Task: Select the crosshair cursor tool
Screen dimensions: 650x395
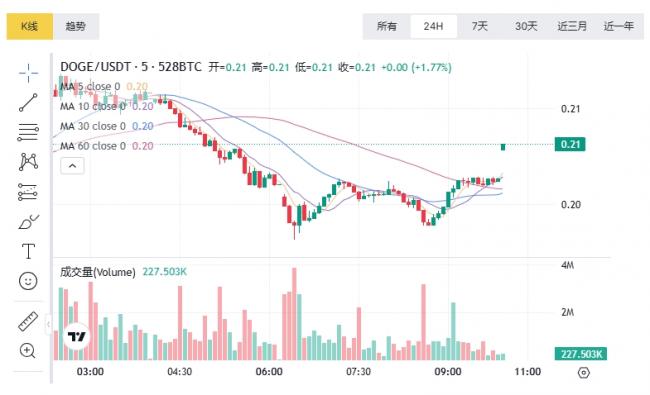Action: [x=28, y=73]
